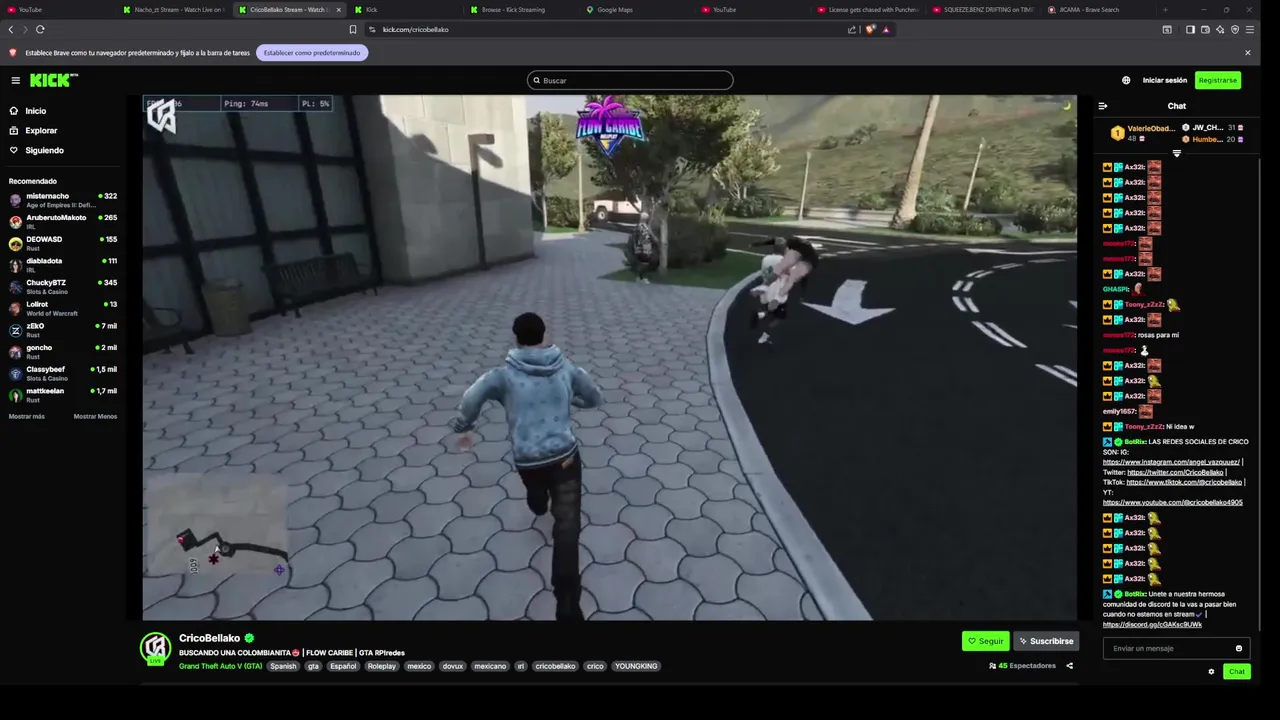Open chat settings gear icon
The width and height of the screenshot is (1280, 720).
coord(1211,672)
